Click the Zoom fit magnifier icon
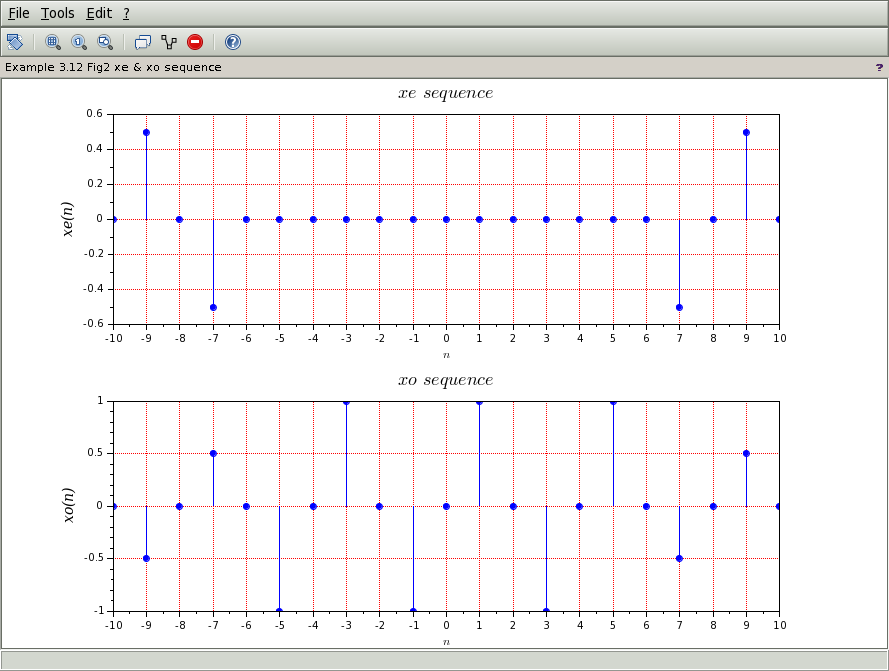The width and height of the screenshot is (889, 671). click(x=105, y=42)
